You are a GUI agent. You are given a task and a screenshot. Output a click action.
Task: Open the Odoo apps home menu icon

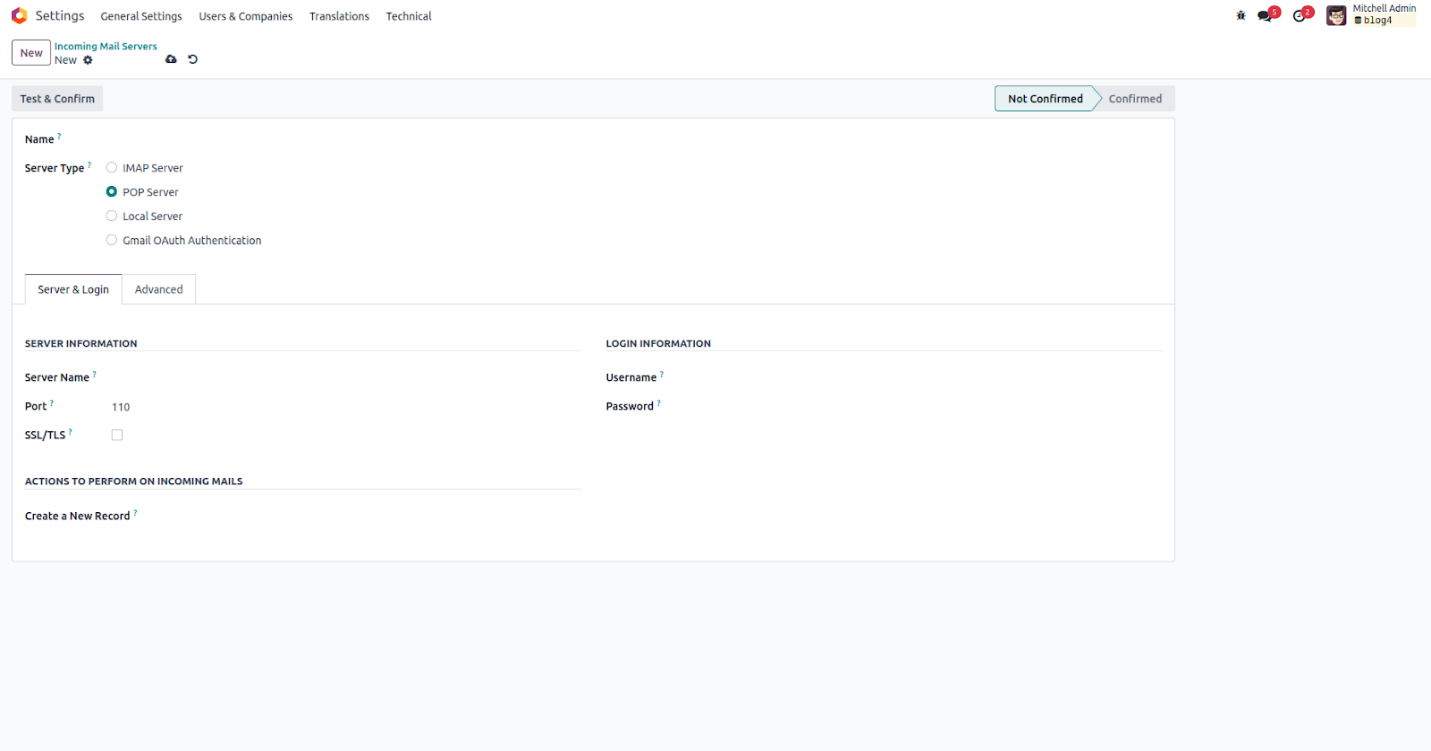(19, 16)
